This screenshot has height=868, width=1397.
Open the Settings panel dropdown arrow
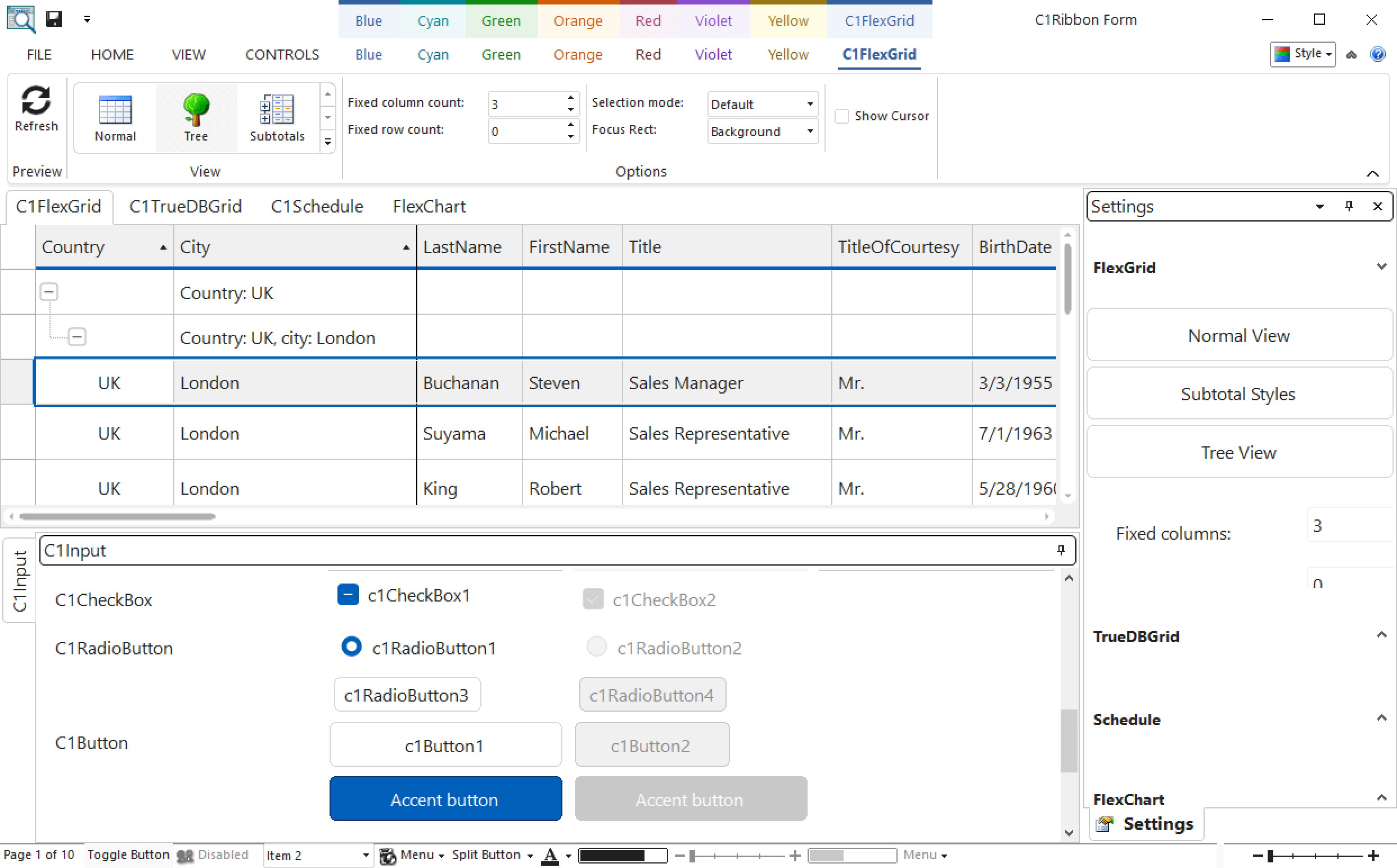coord(1319,207)
